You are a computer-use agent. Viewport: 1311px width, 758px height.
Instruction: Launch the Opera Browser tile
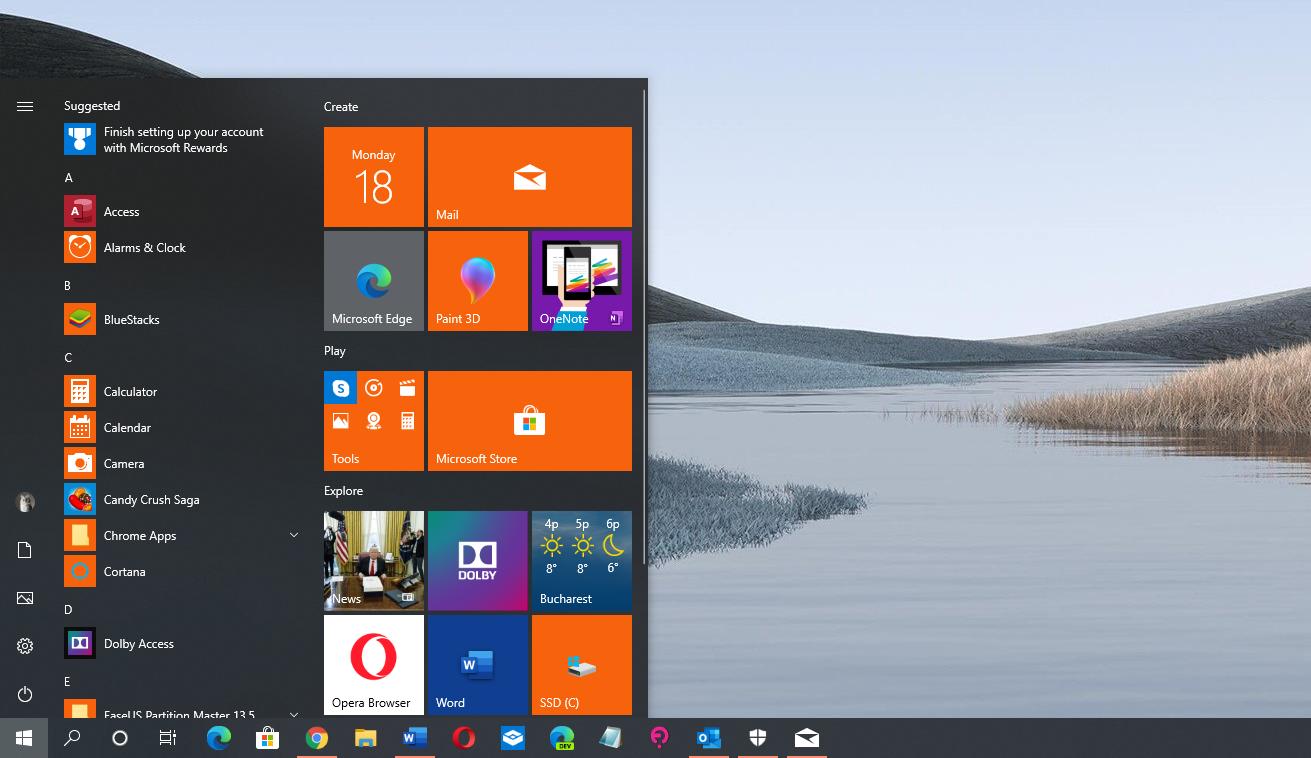coord(374,665)
